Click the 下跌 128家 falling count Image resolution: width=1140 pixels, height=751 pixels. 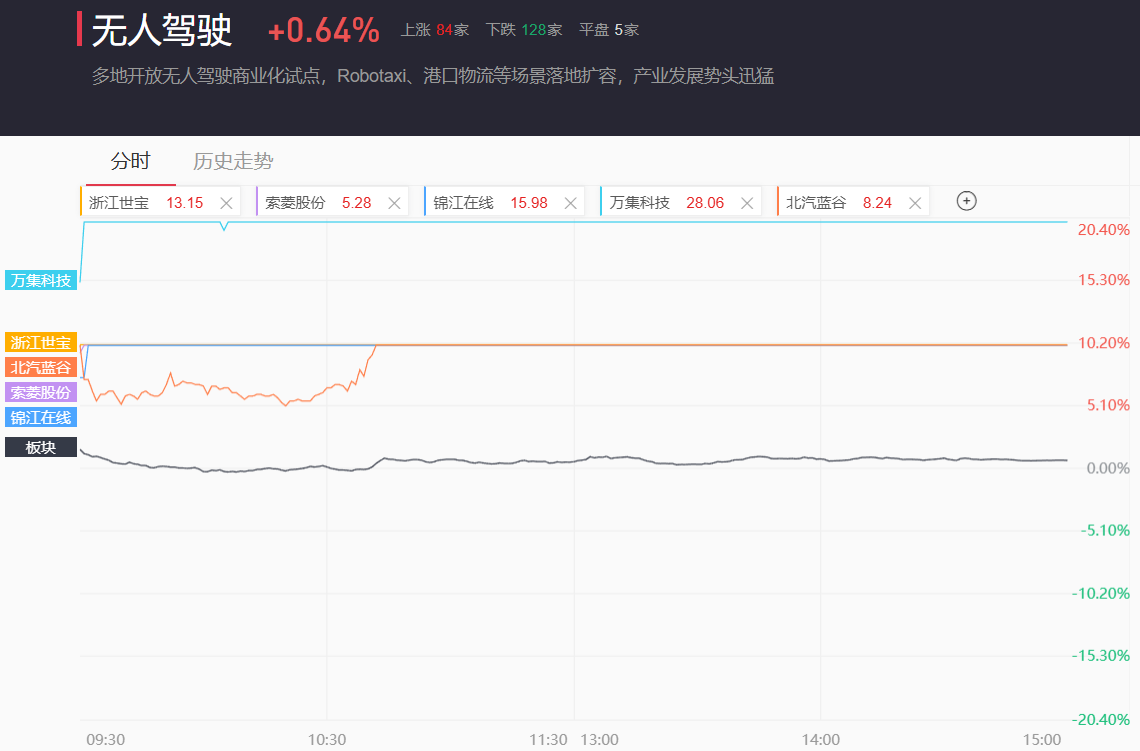[523, 30]
